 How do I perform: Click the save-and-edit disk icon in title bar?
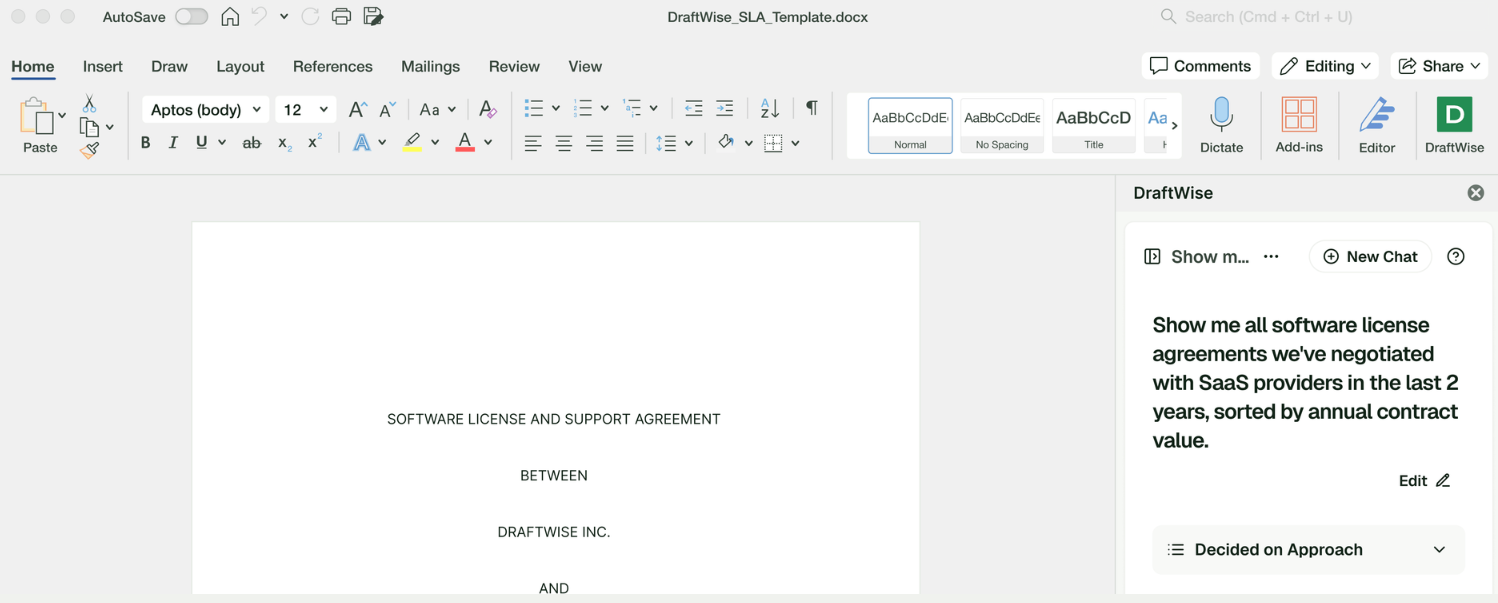click(373, 17)
